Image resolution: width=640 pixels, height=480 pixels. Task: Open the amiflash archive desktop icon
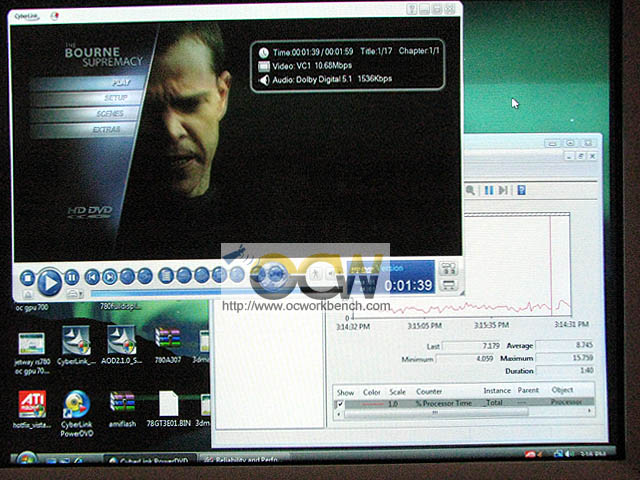tap(122, 409)
